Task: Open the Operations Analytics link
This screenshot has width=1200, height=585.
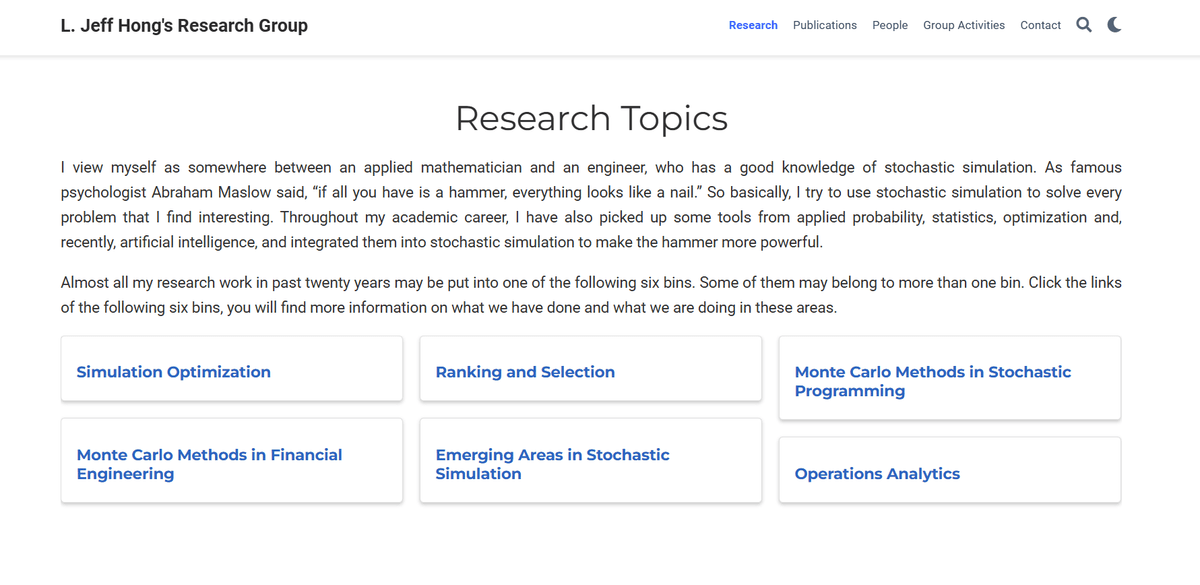Action: point(877,474)
